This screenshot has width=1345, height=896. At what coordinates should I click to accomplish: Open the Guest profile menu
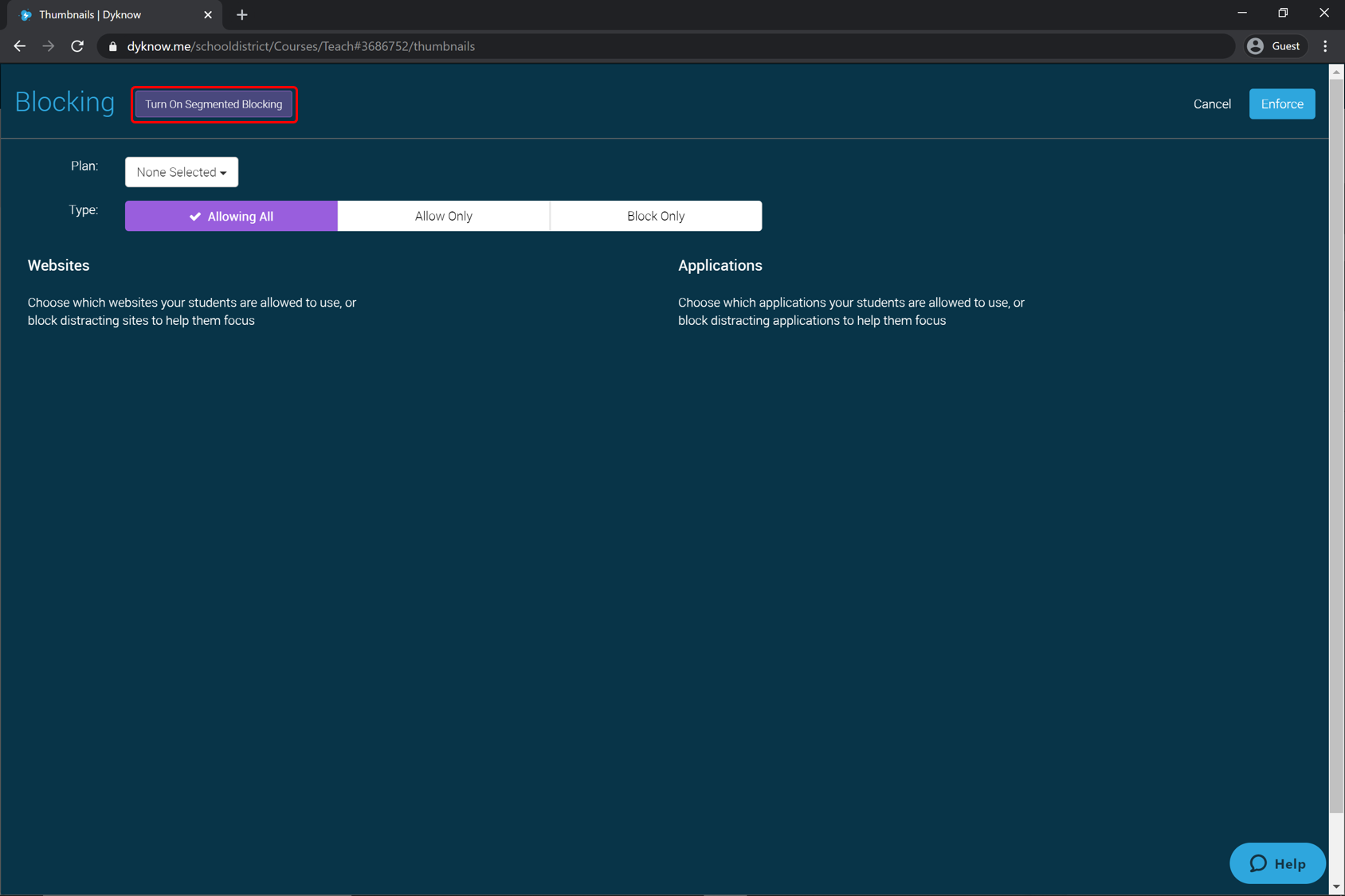[x=1275, y=46]
